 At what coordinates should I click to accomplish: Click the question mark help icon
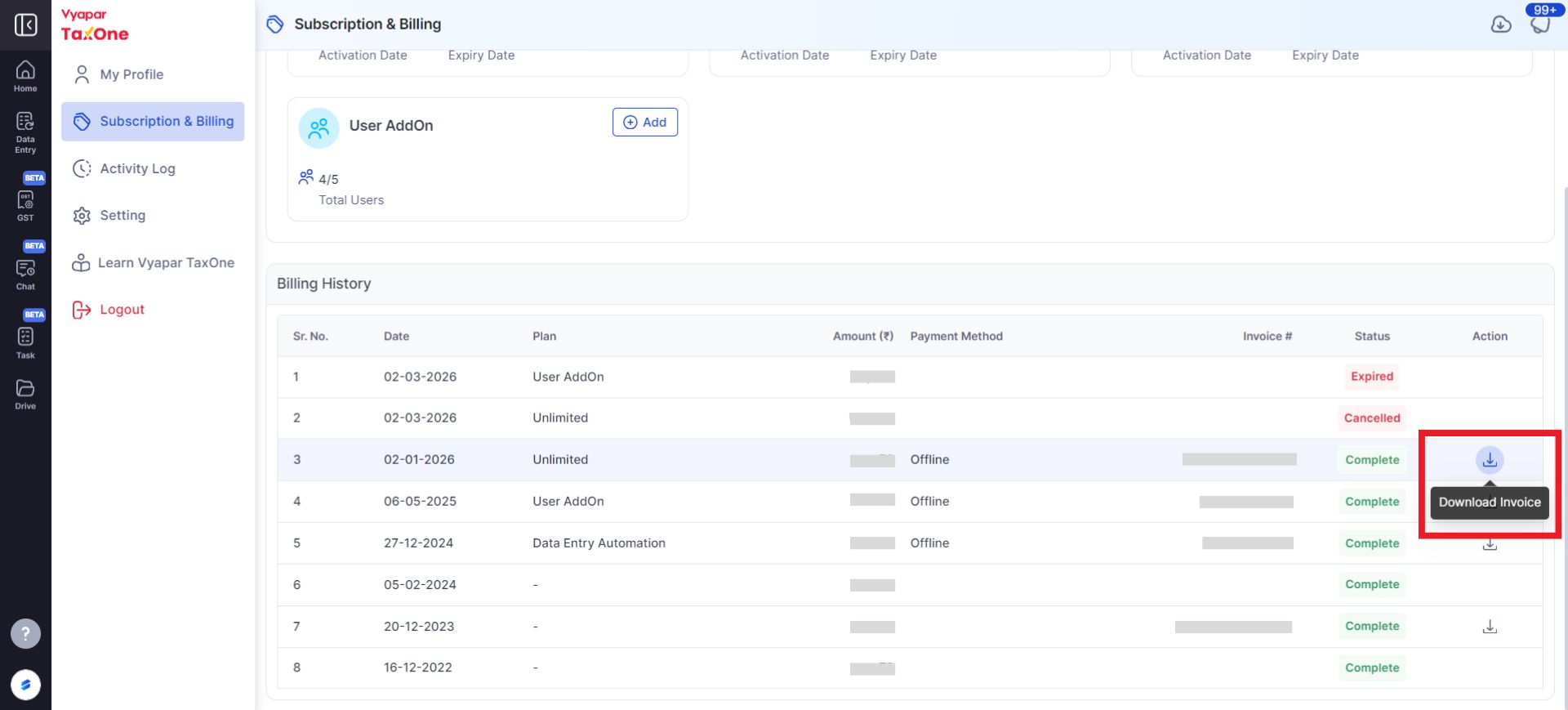click(x=25, y=633)
